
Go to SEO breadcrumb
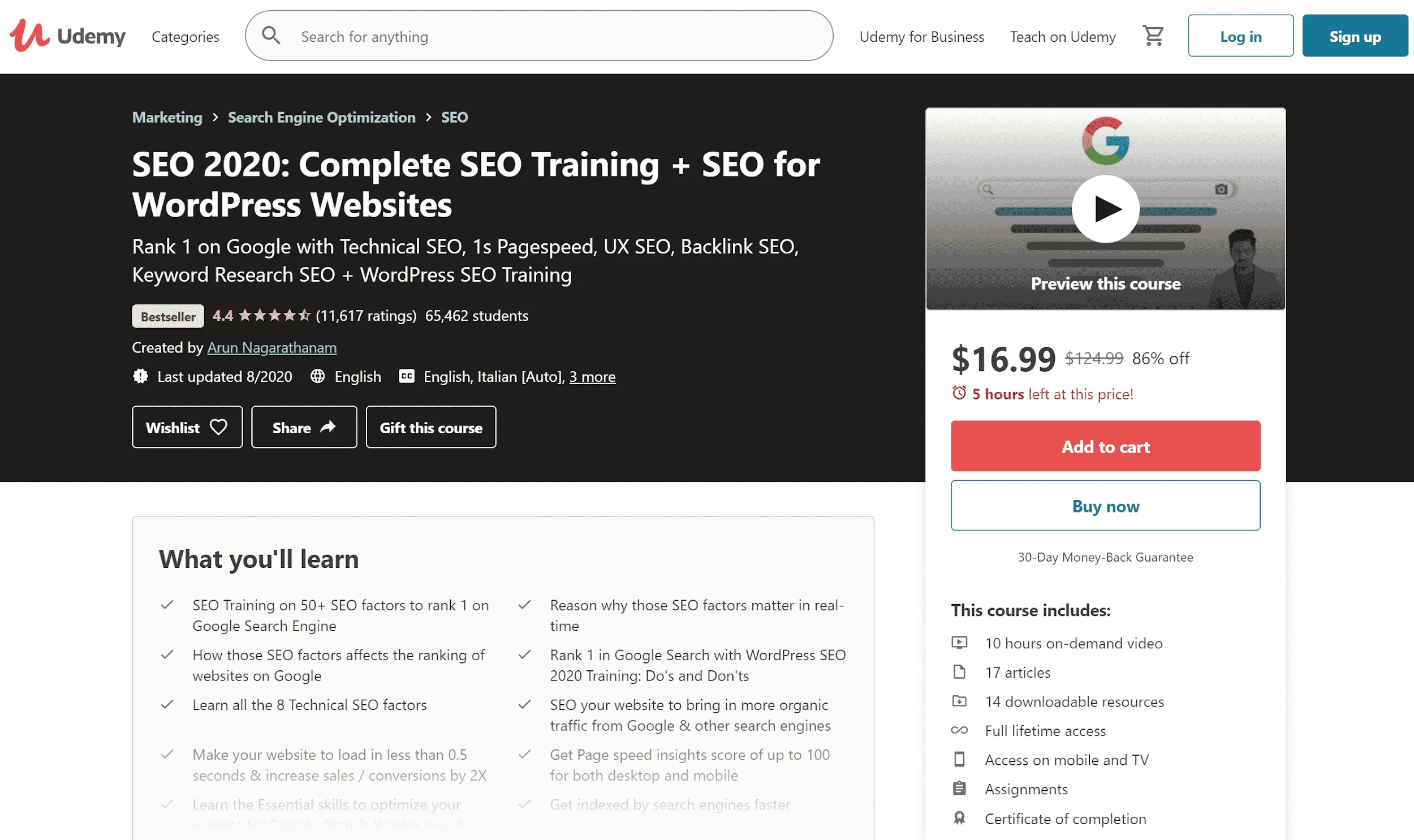[x=454, y=117]
